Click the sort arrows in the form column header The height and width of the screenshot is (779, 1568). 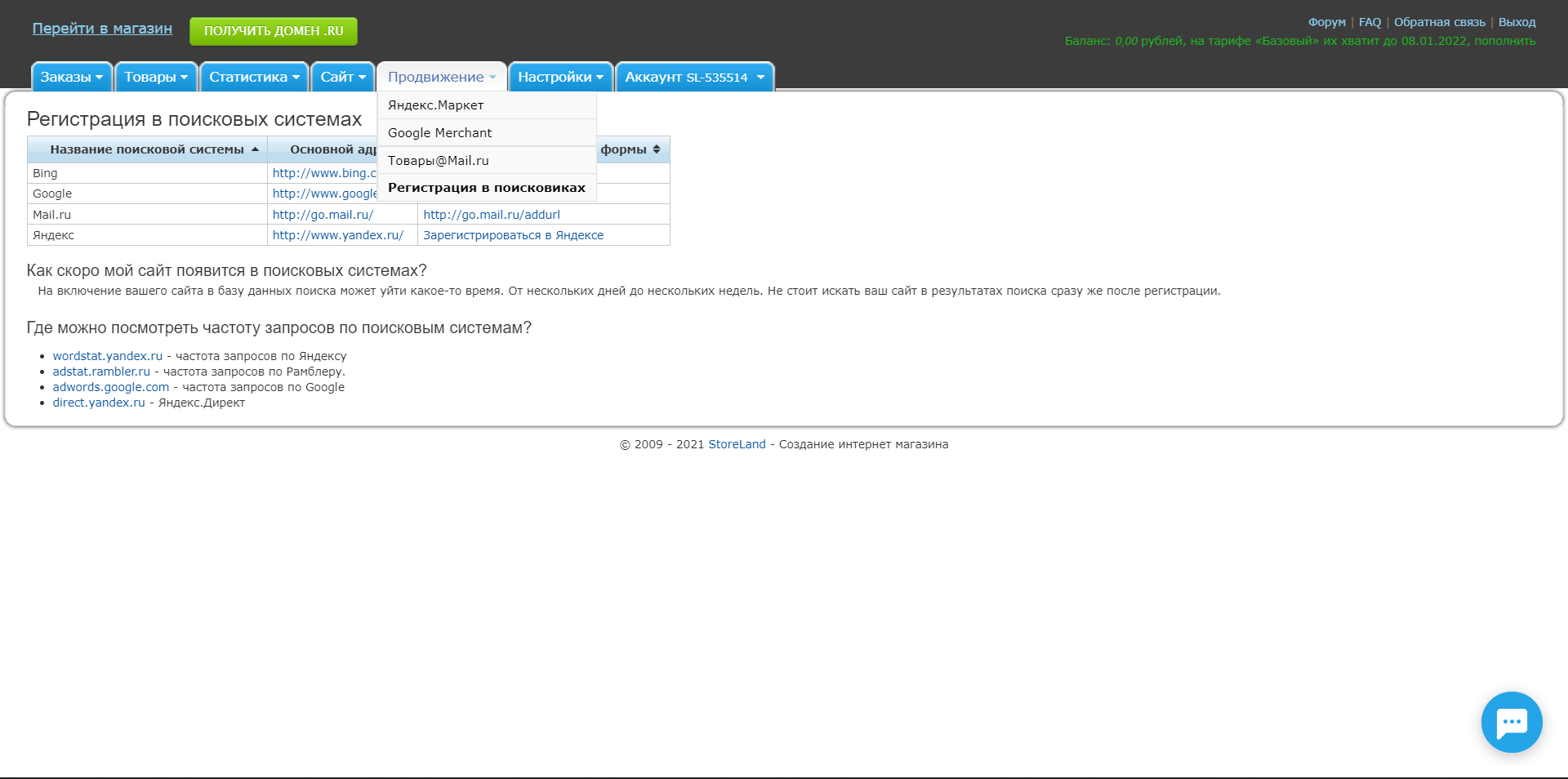point(657,149)
